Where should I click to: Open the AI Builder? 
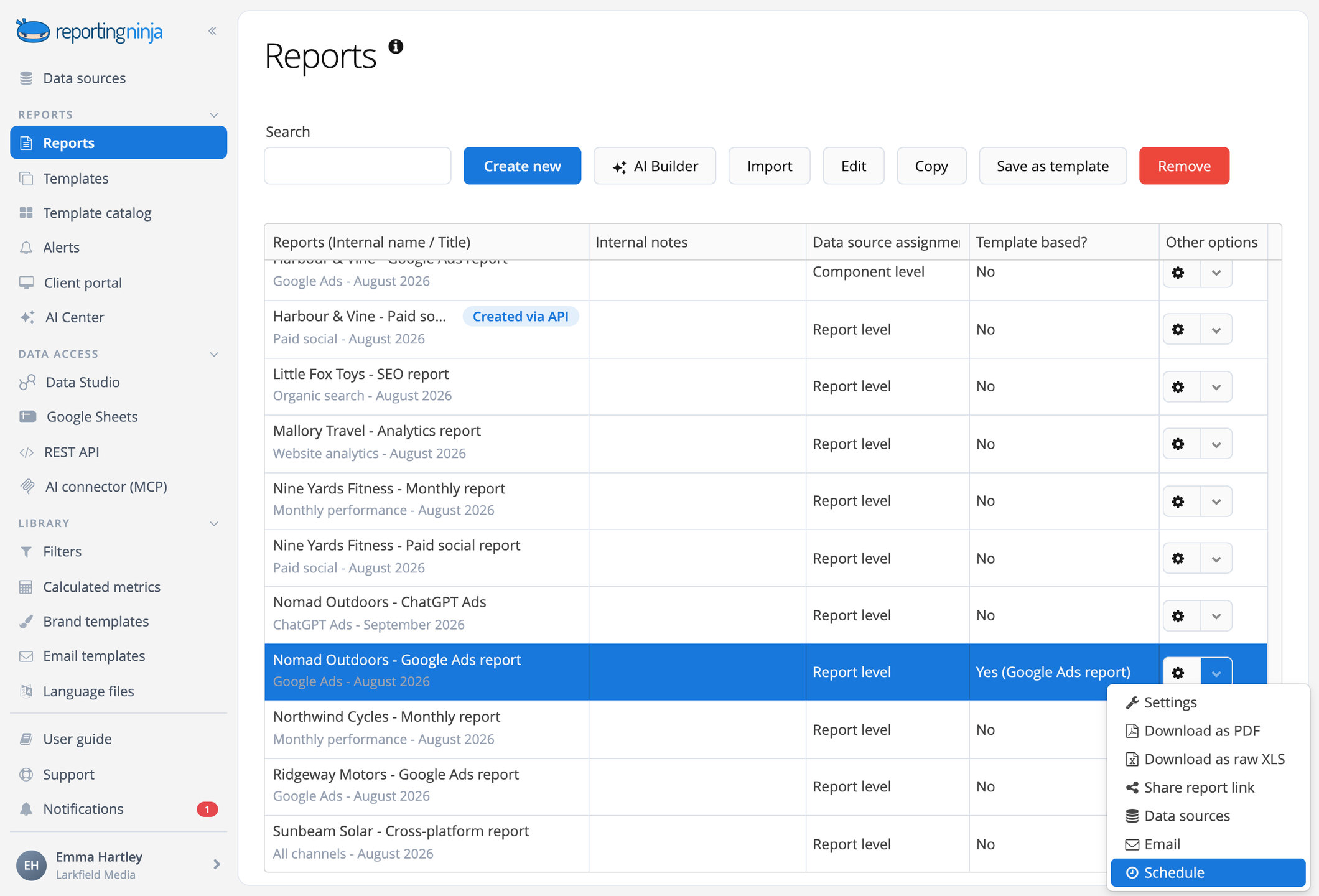point(655,166)
